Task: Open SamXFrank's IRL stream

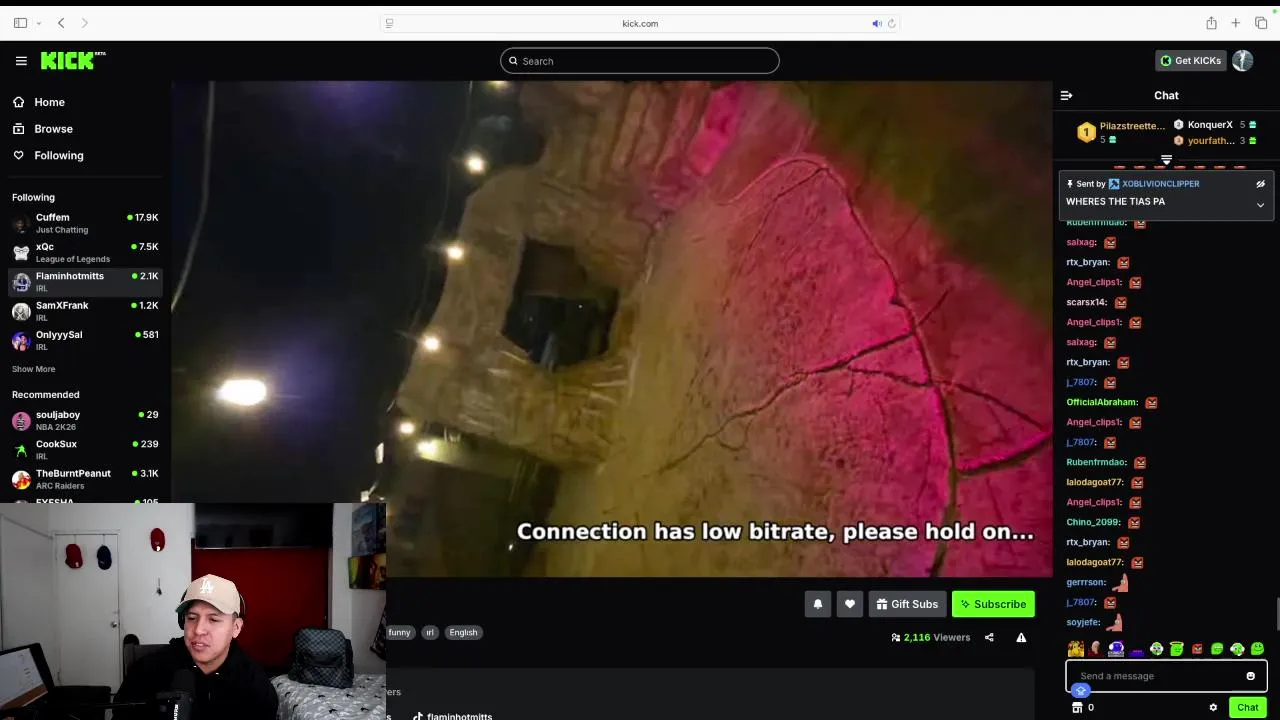Action: (85, 311)
